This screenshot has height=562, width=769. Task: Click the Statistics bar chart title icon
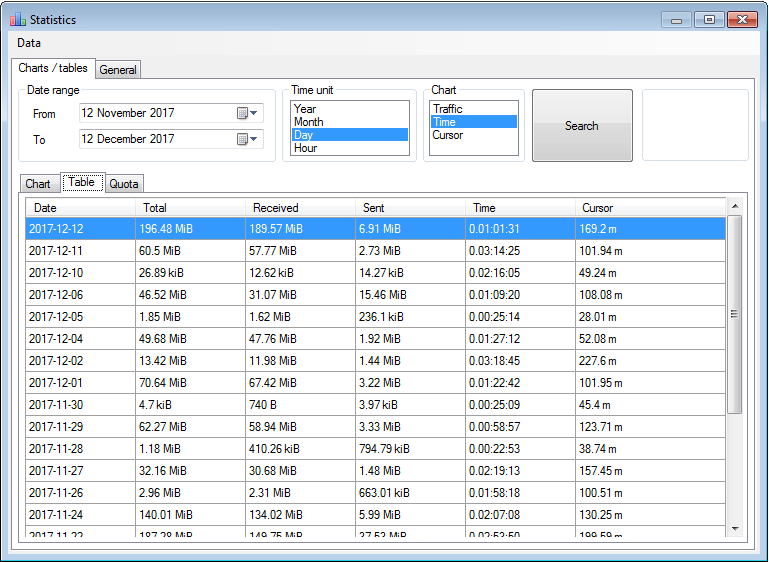18,19
